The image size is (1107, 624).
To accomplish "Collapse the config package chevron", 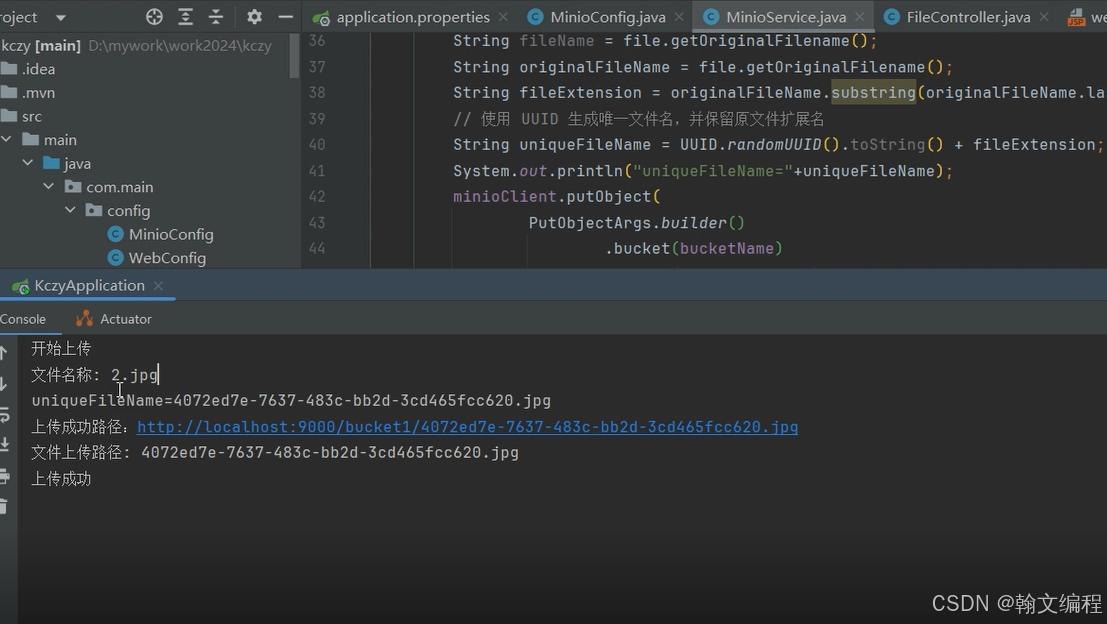I will [x=70, y=210].
